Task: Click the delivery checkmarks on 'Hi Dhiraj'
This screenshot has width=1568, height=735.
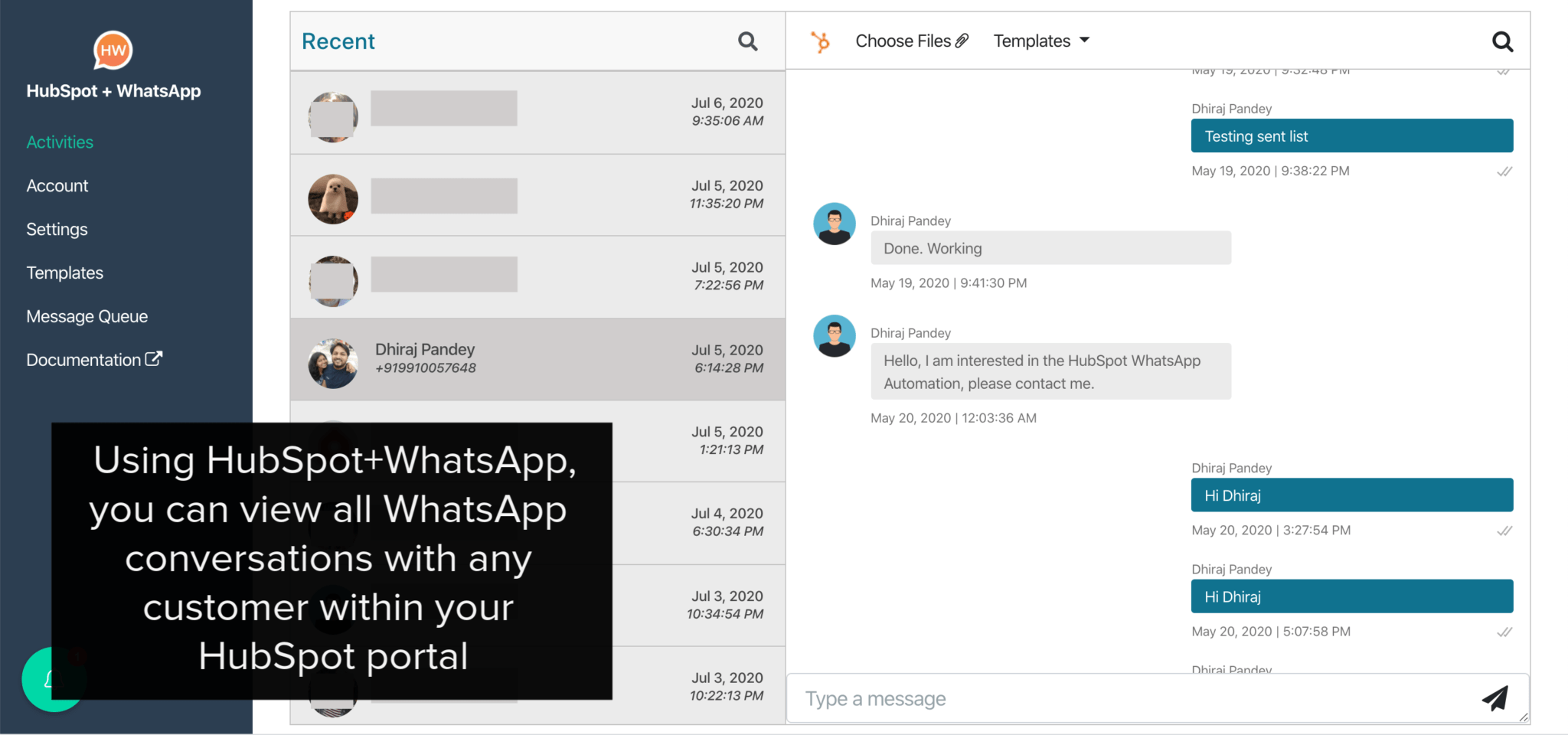Action: tap(1504, 530)
